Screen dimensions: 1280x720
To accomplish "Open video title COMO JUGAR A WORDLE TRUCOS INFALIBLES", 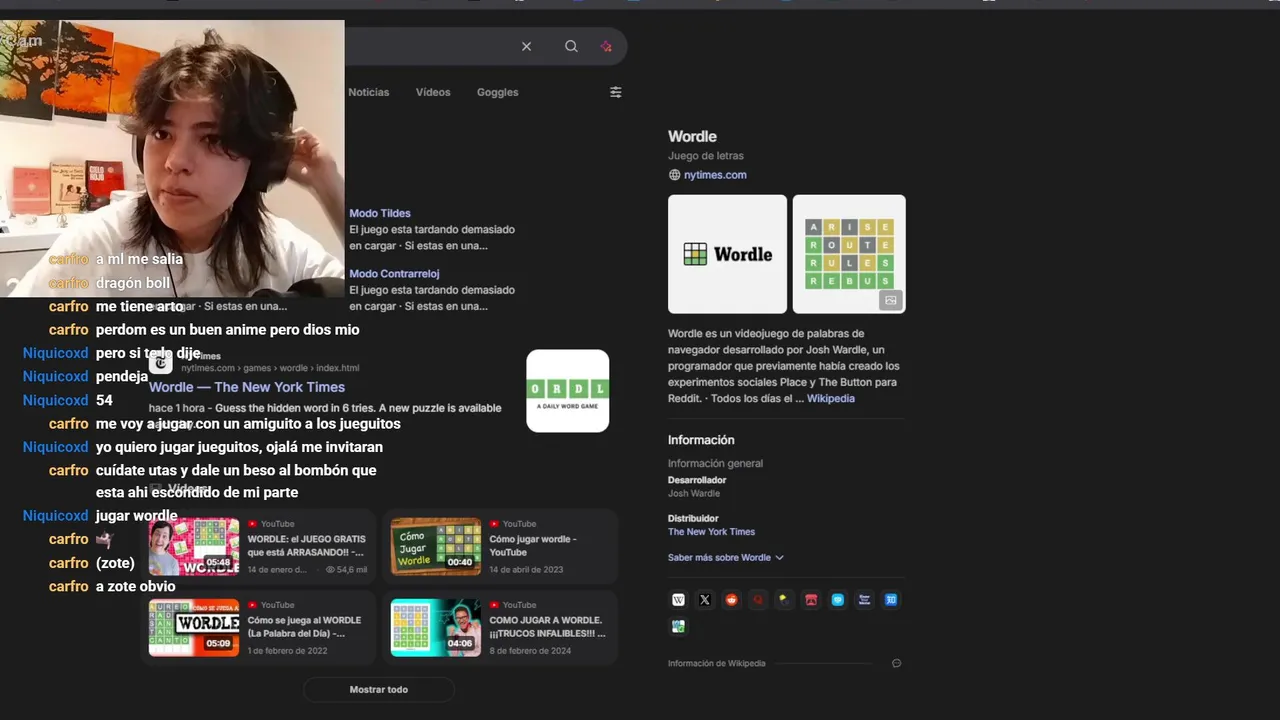I will [548, 627].
